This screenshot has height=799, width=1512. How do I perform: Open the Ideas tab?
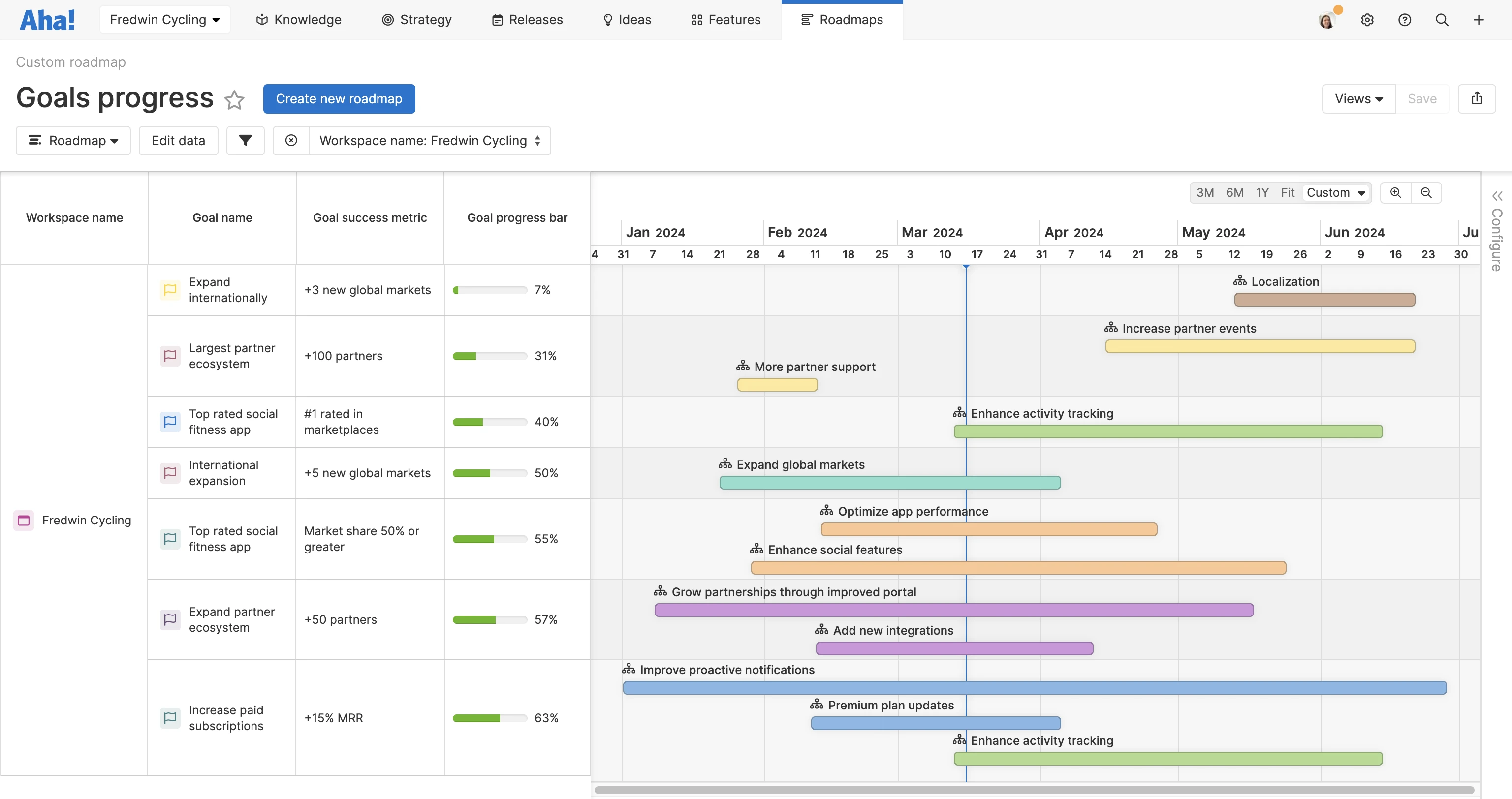coord(626,19)
